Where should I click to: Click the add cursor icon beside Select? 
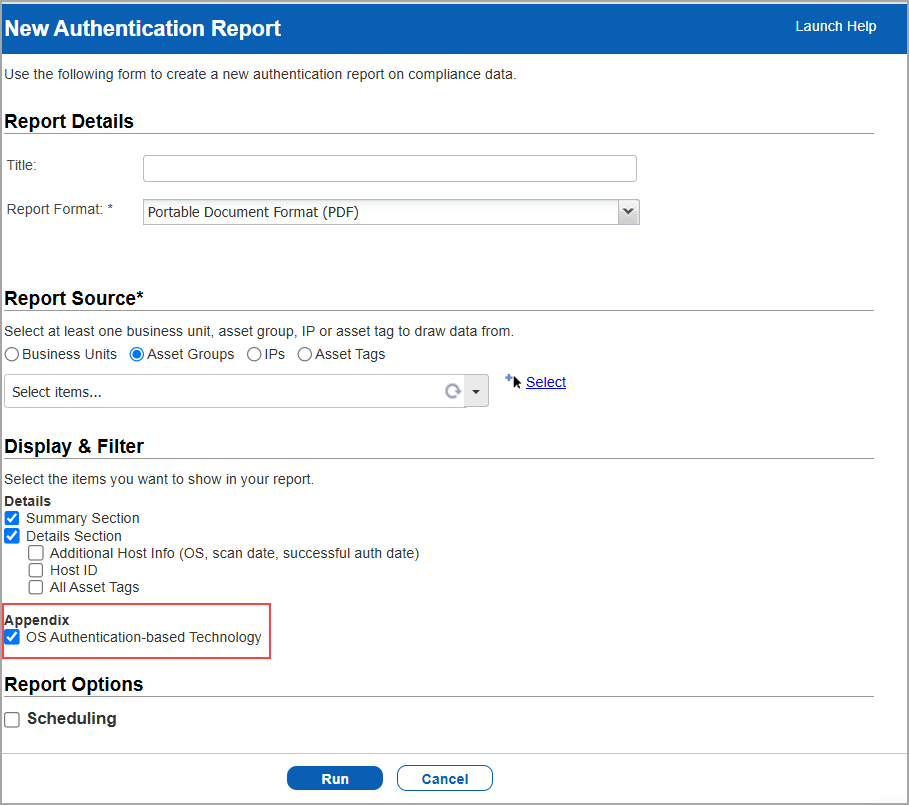click(x=513, y=381)
